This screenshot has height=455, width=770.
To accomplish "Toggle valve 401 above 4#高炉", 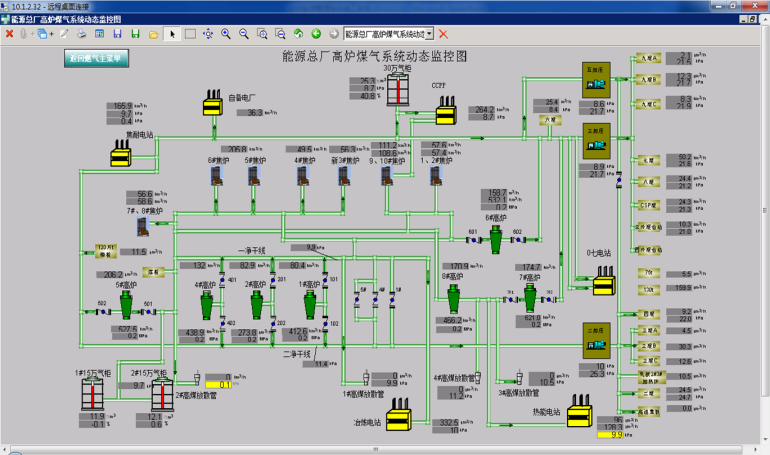I will coord(223,281).
